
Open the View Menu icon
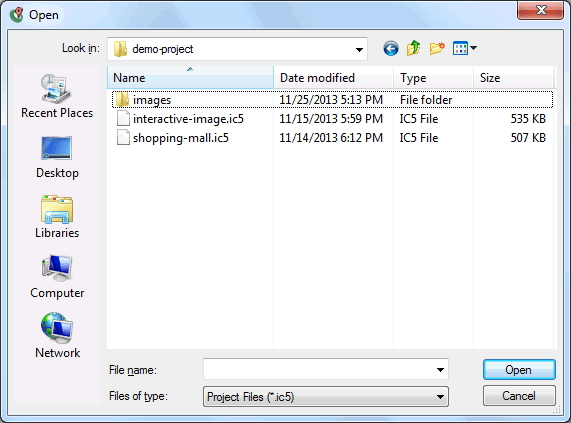click(x=464, y=48)
